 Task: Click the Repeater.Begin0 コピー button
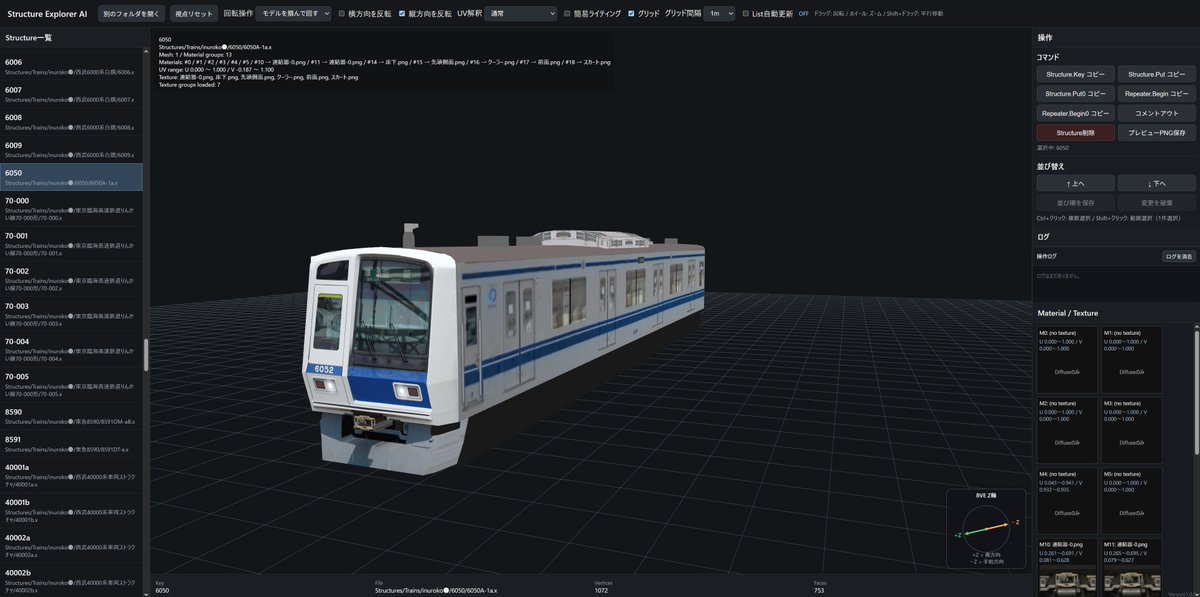pos(1075,114)
